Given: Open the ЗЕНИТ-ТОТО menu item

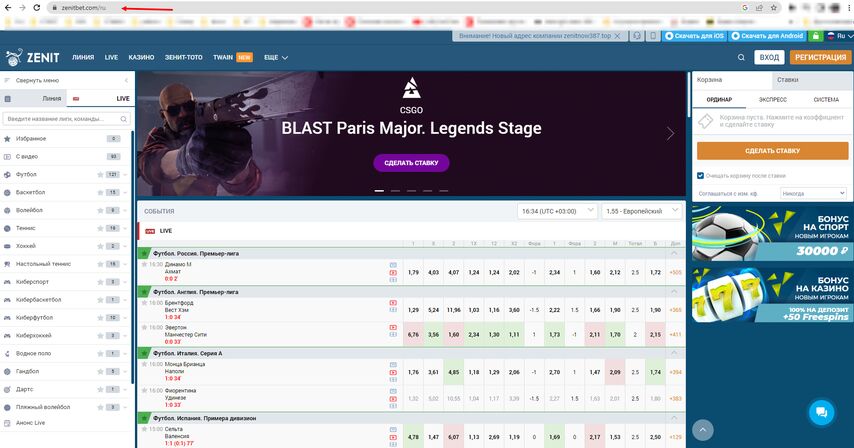Looking at the screenshot, I should point(184,57).
